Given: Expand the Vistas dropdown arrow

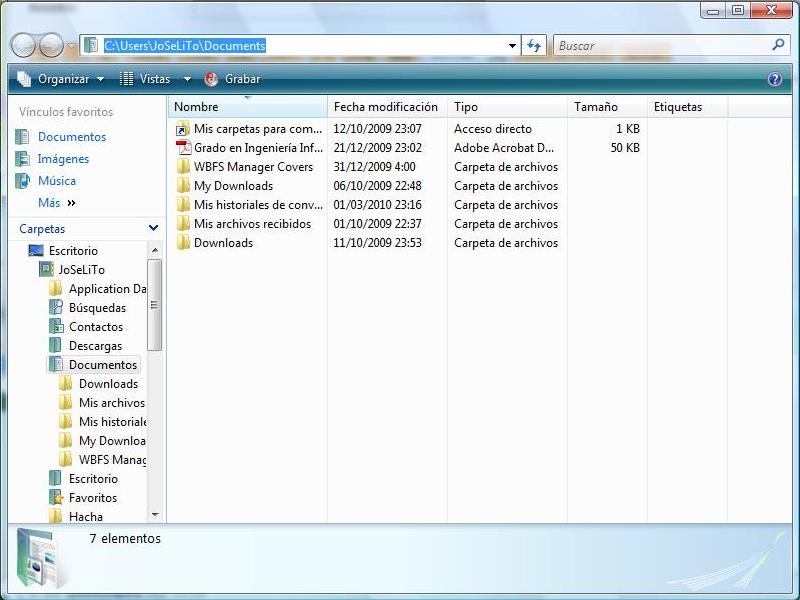Looking at the screenshot, I should 187,79.
